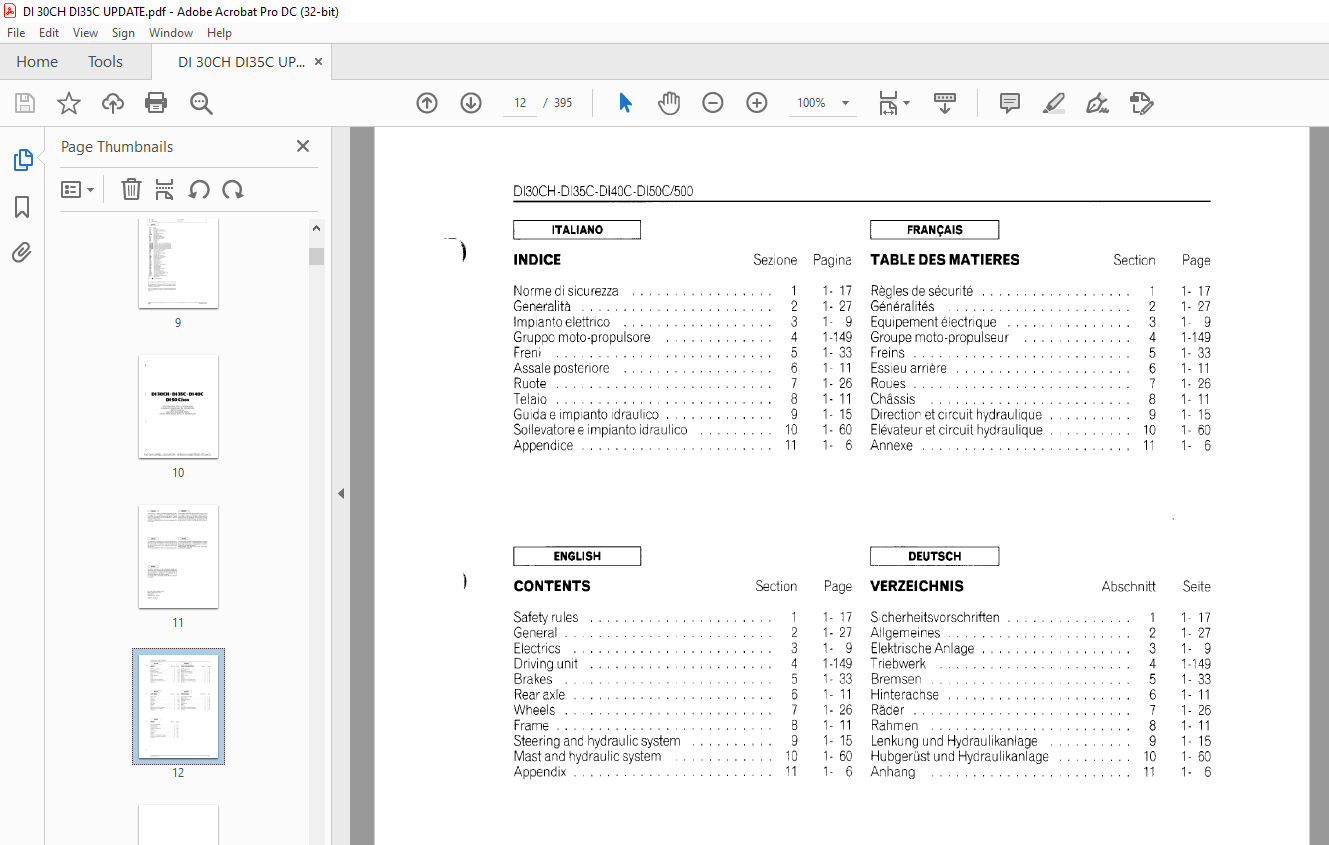This screenshot has height=845, width=1329.
Task: Select page 11 thumbnail
Action: coord(178,556)
